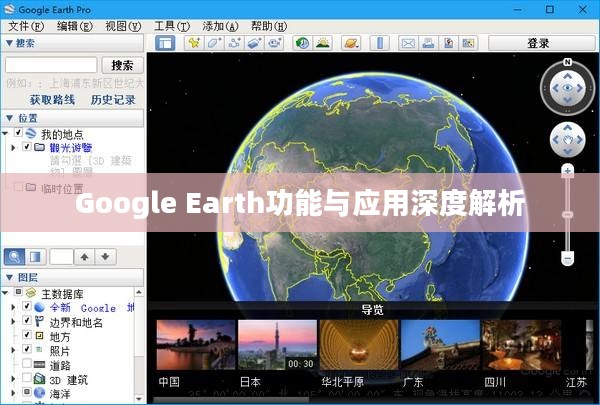The width and height of the screenshot is (600, 405).
Task: Collapse the 主数据库 tree node
Action: click(x=5, y=293)
